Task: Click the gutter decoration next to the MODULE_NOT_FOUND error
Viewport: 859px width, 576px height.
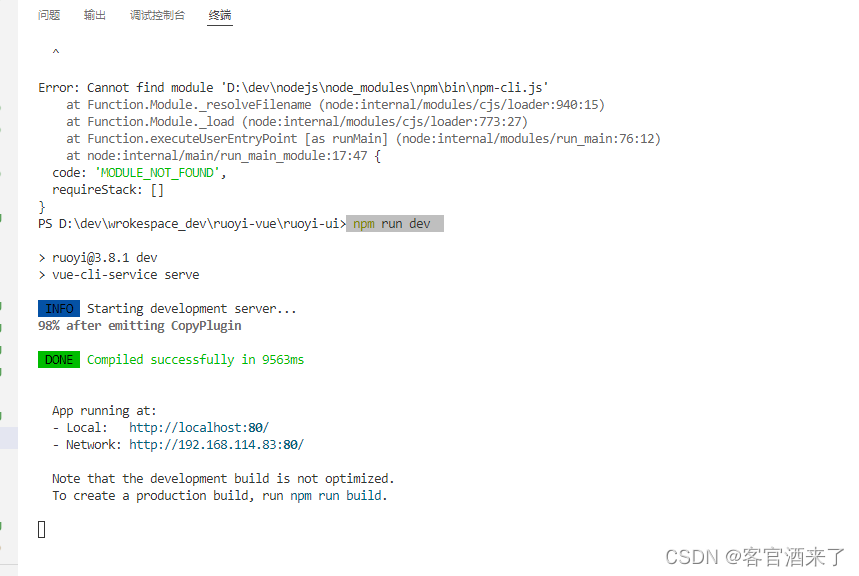Action: [5, 172]
